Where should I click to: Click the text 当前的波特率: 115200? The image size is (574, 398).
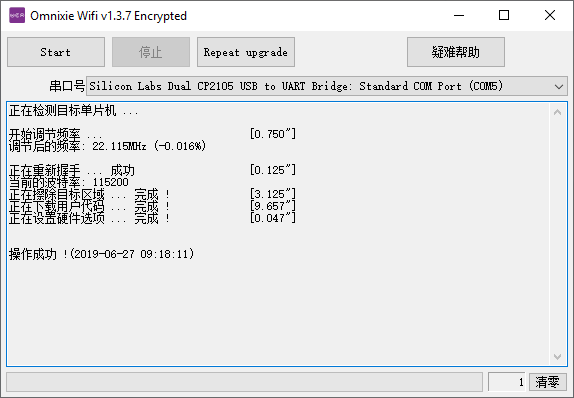click(69, 182)
